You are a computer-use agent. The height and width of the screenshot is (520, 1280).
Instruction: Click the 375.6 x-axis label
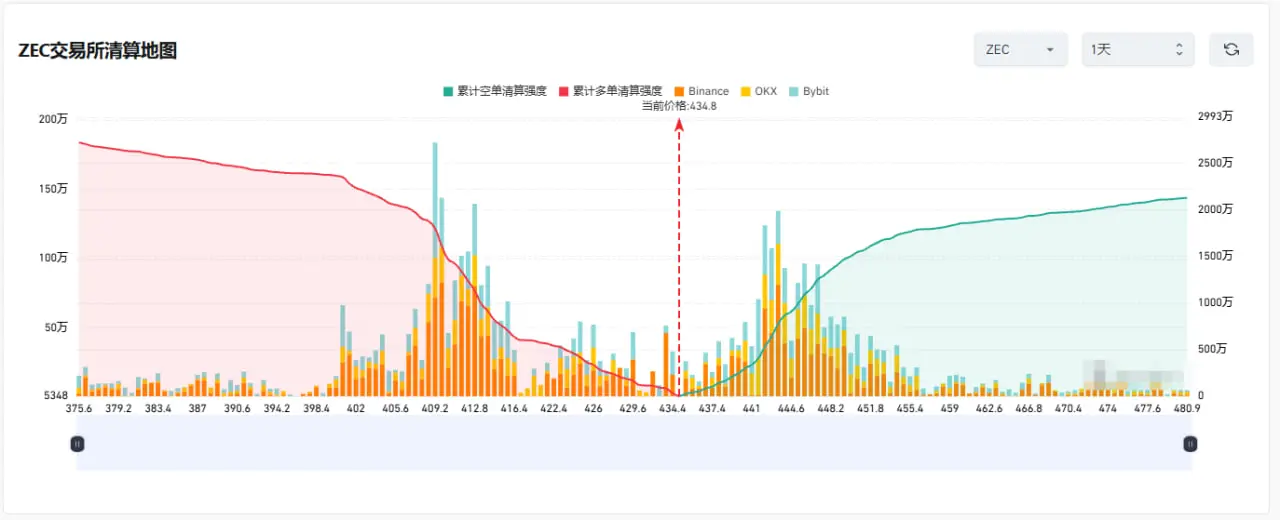(x=79, y=408)
